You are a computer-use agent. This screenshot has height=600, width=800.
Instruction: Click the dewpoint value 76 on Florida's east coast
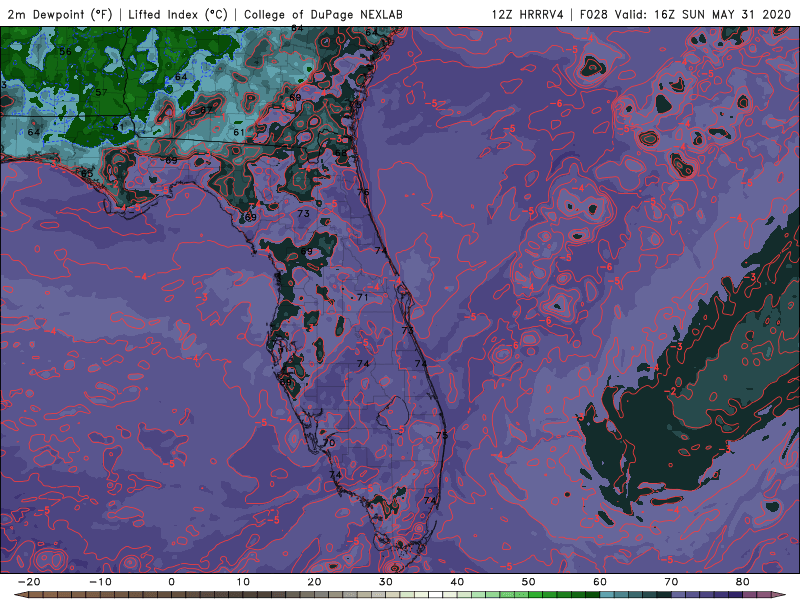tap(363, 192)
